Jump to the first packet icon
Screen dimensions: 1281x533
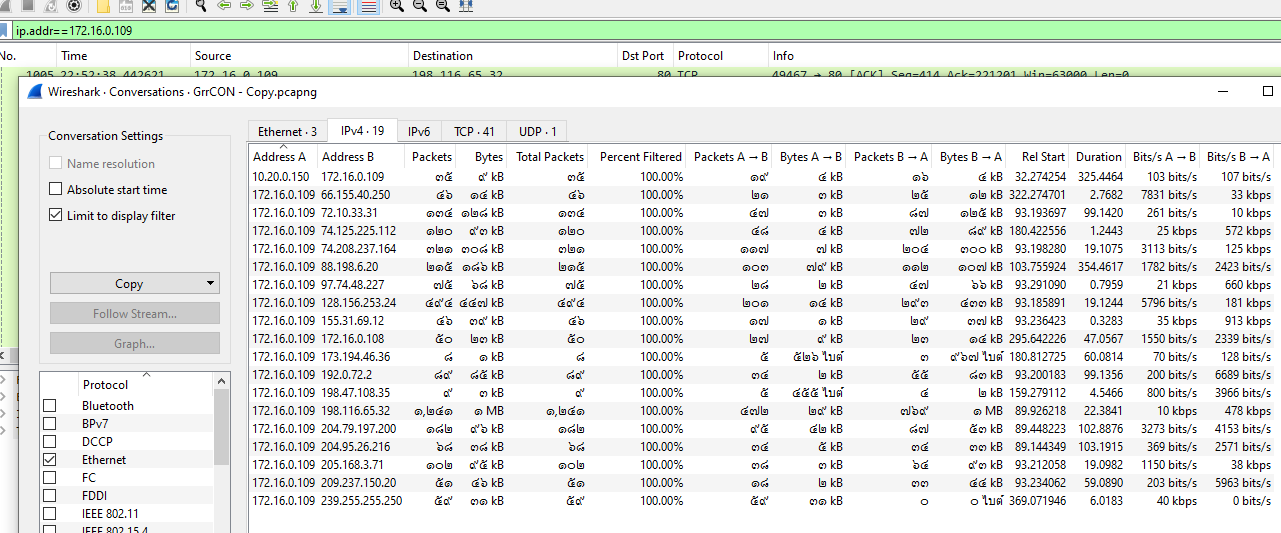point(293,6)
